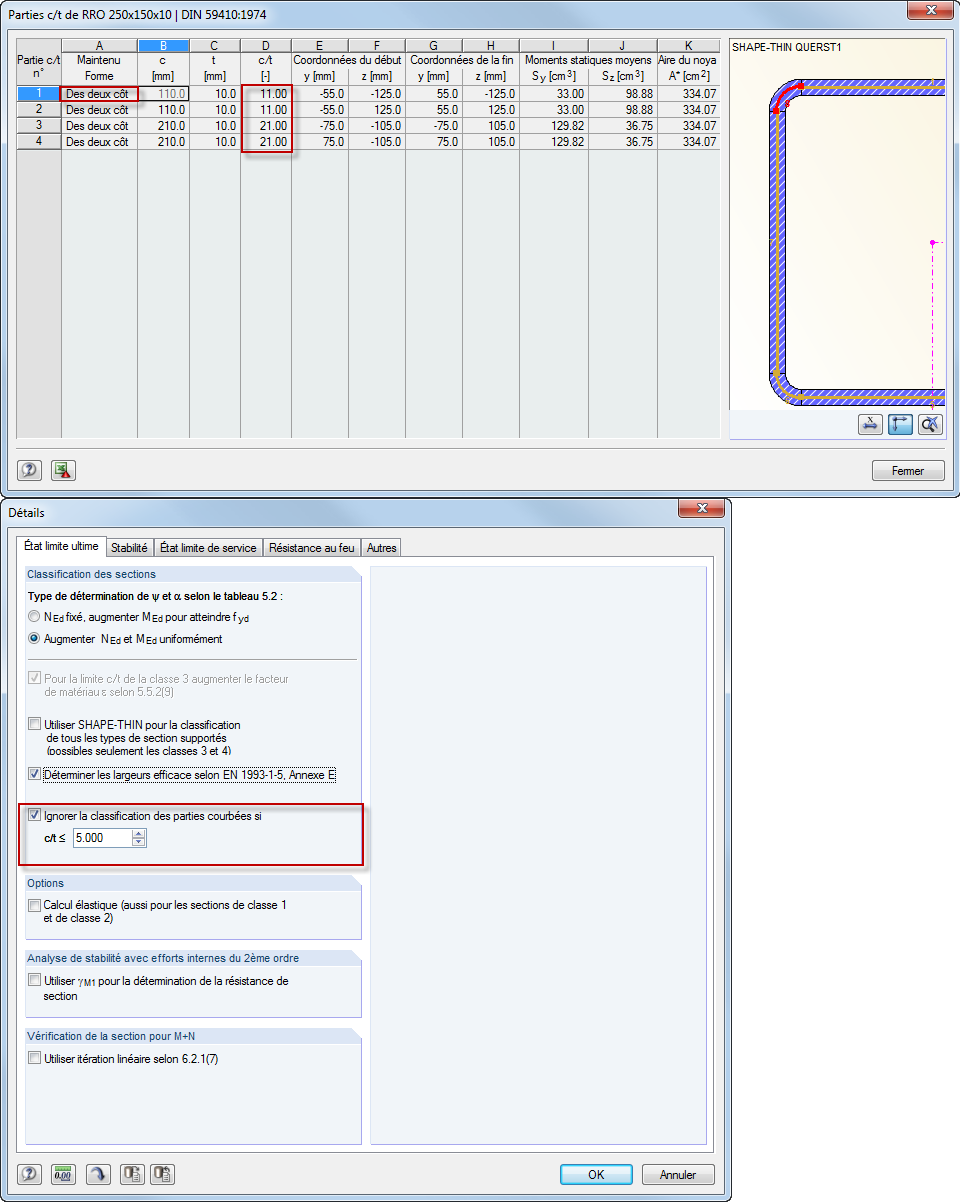Image resolution: width=960 pixels, height=1202 pixels.
Task: Select 'Augmenter NEd et MEd uniformément' option
Action: pyautogui.click(x=35, y=638)
